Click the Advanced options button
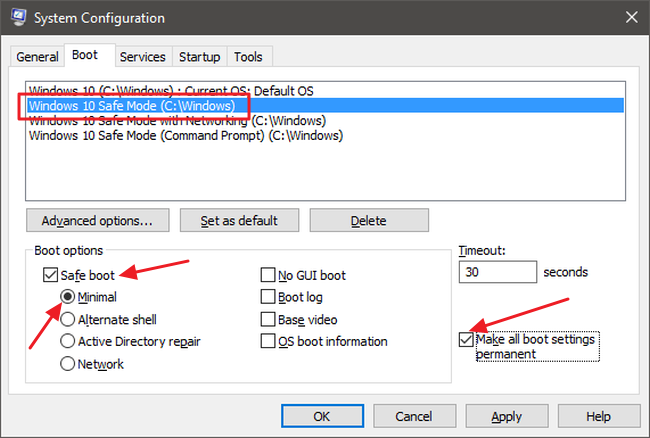 [97, 220]
